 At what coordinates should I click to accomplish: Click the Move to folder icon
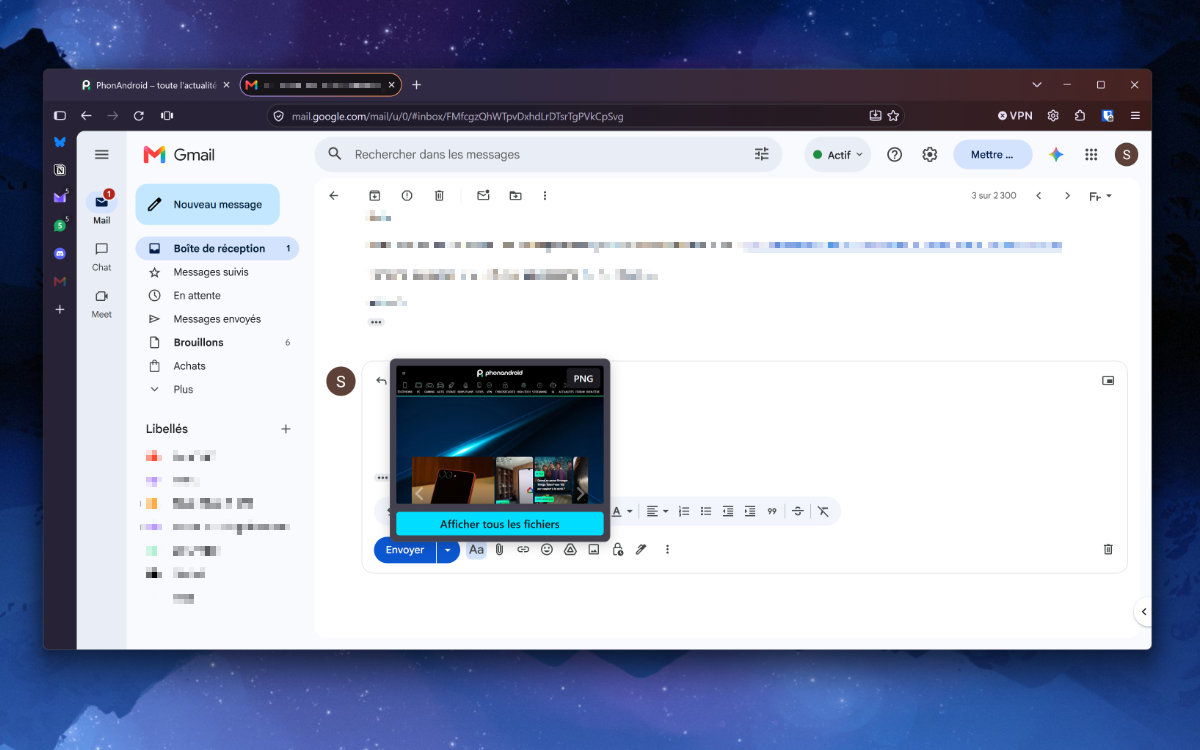coord(515,196)
